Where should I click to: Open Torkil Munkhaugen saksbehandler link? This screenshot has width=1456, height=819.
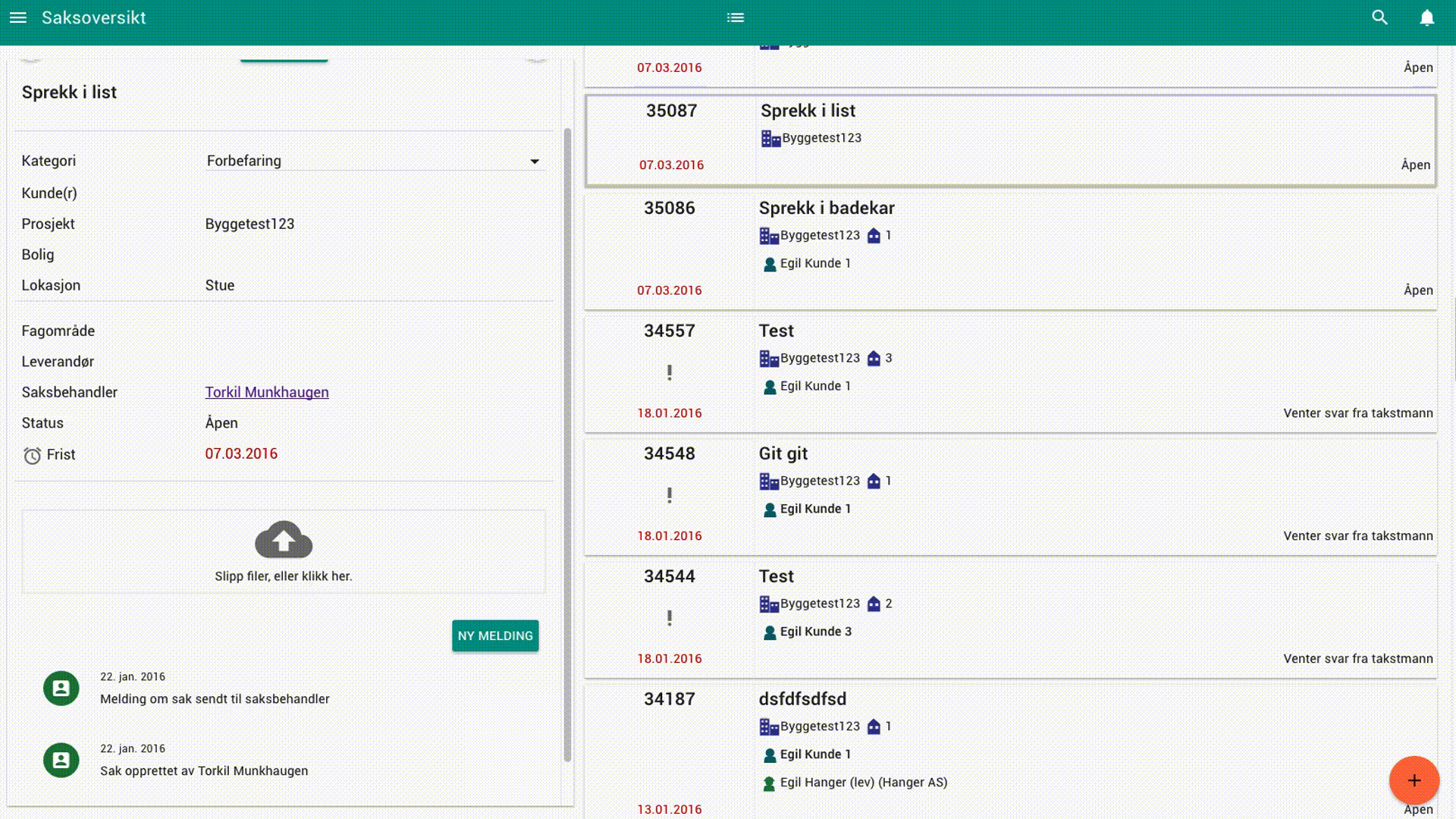[267, 392]
